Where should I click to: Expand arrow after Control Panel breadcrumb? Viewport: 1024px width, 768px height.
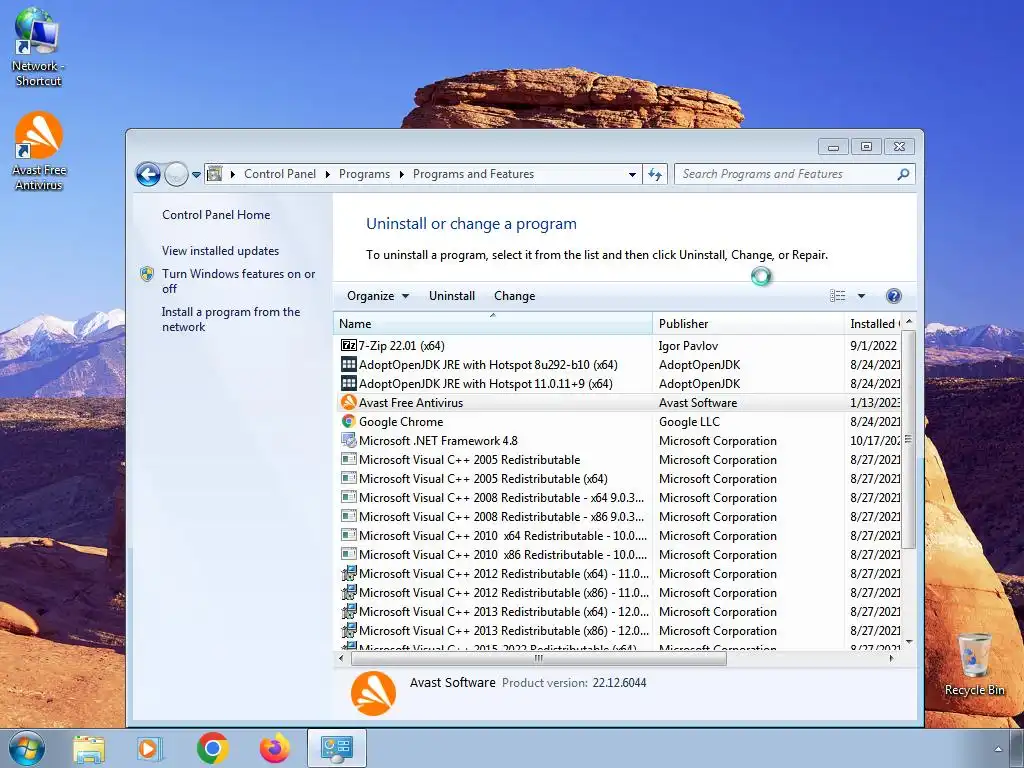point(327,174)
